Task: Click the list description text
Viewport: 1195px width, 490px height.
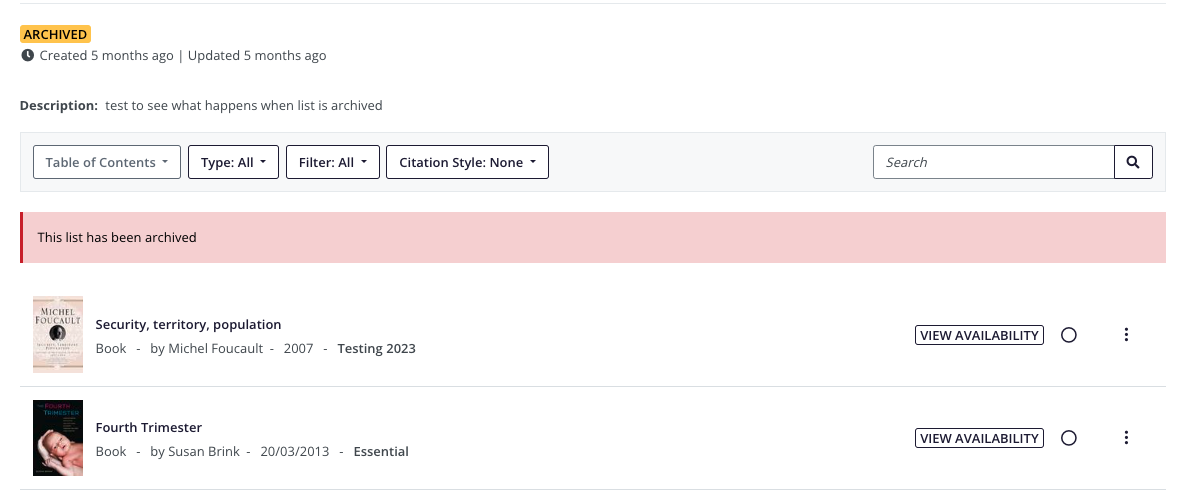Action: pyautogui.click(x=244, y=106)
